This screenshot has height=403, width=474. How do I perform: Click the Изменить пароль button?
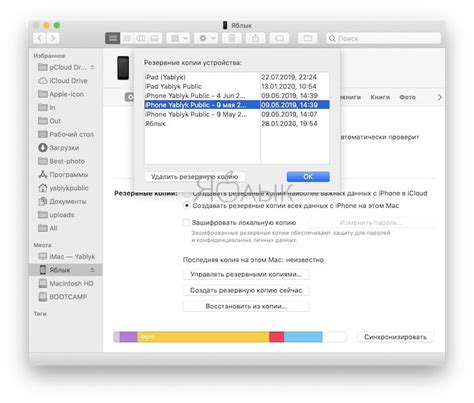(371, 222)
